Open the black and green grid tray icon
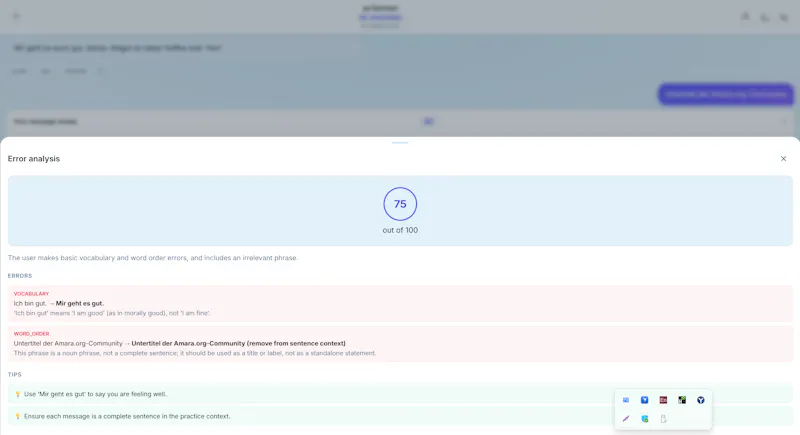 (682, 400)
